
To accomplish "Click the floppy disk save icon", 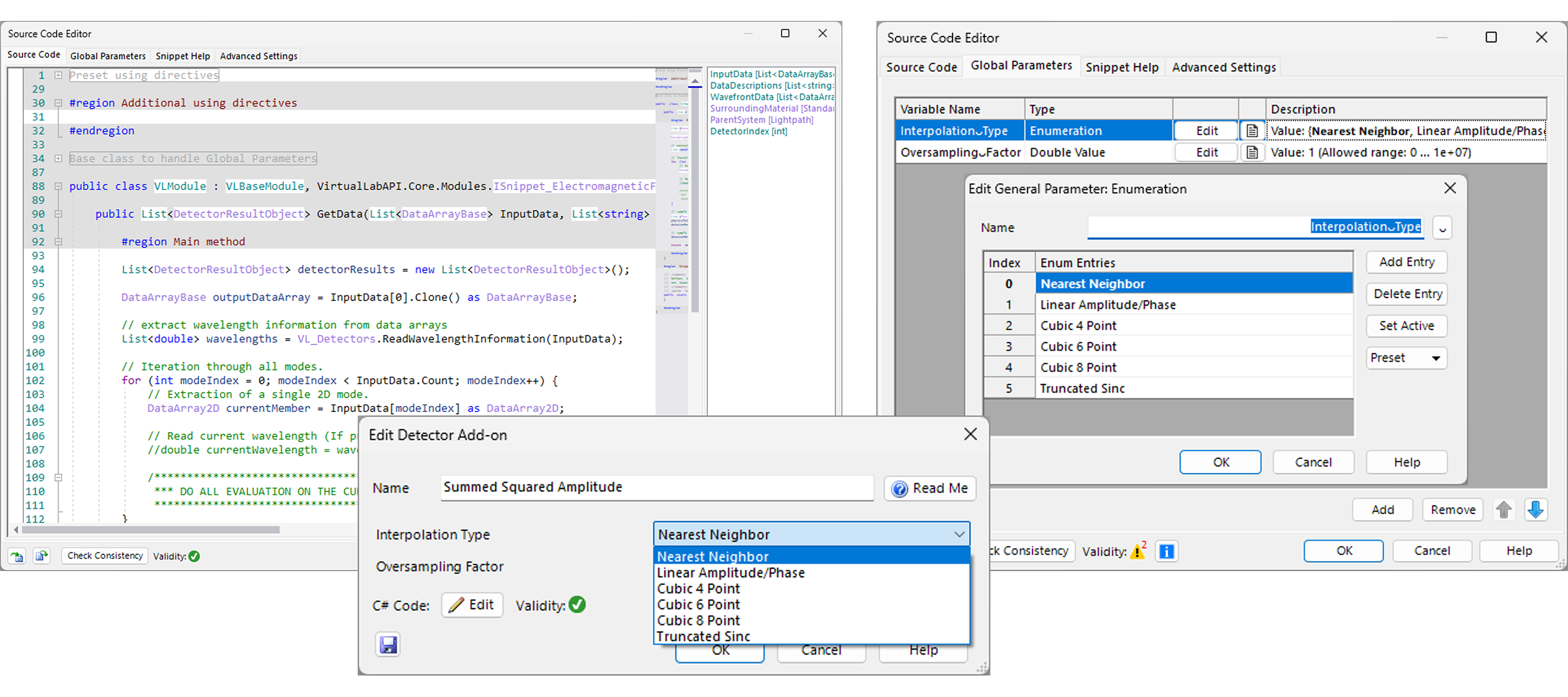I will (389, 644).
